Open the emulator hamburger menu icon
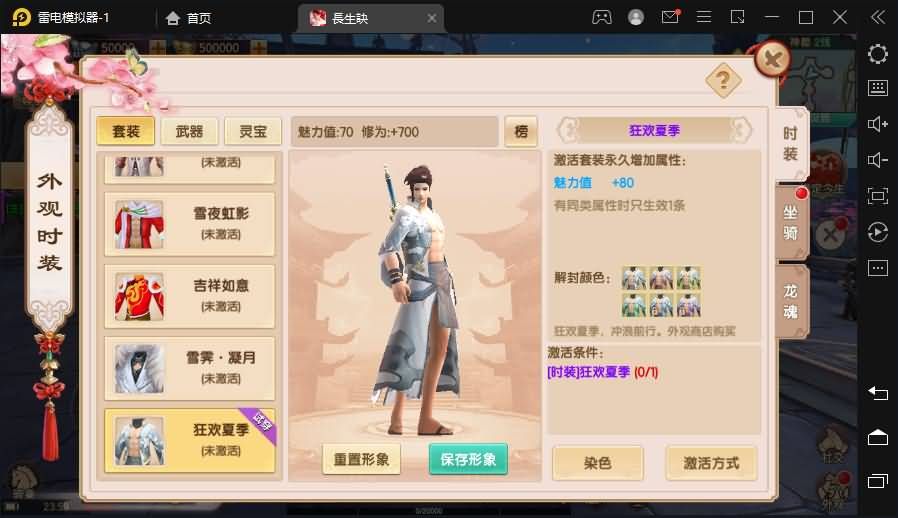 (x=704, y=17)
